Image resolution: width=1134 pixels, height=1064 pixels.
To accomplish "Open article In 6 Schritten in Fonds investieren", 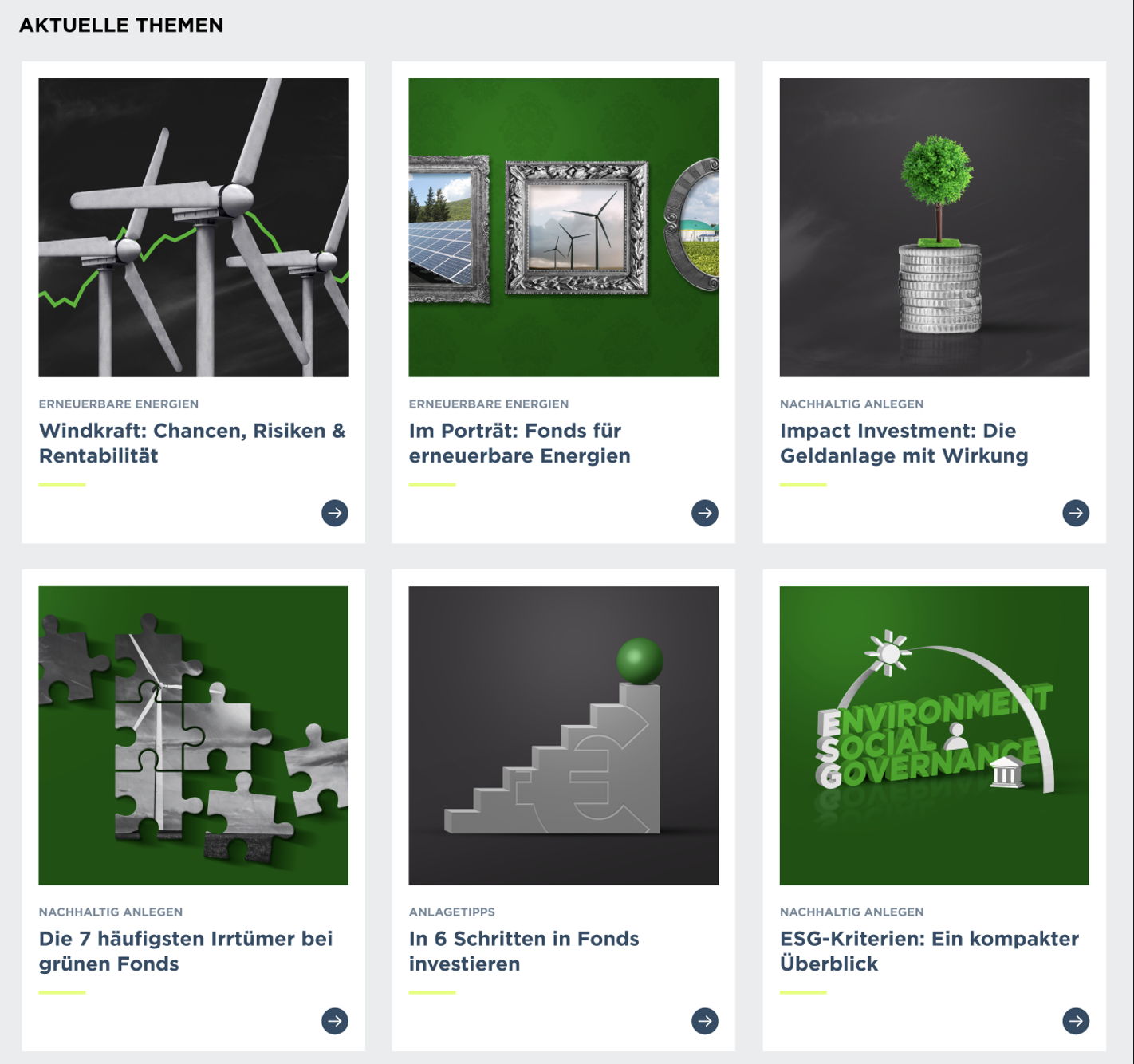I will 524,952.
